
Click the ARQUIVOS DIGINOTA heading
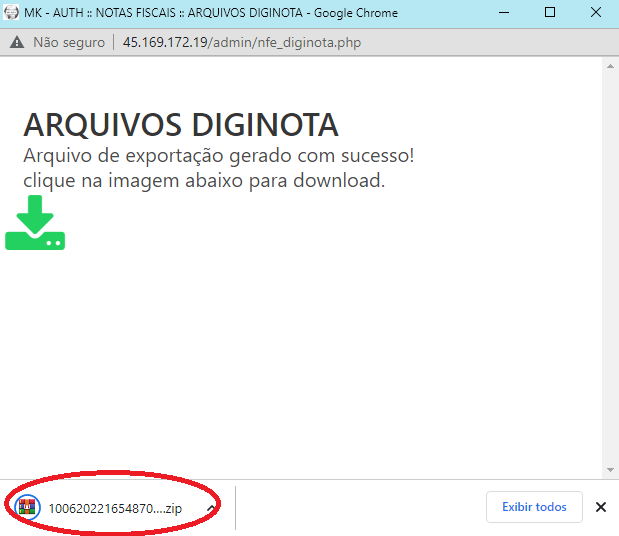[181, 125]
